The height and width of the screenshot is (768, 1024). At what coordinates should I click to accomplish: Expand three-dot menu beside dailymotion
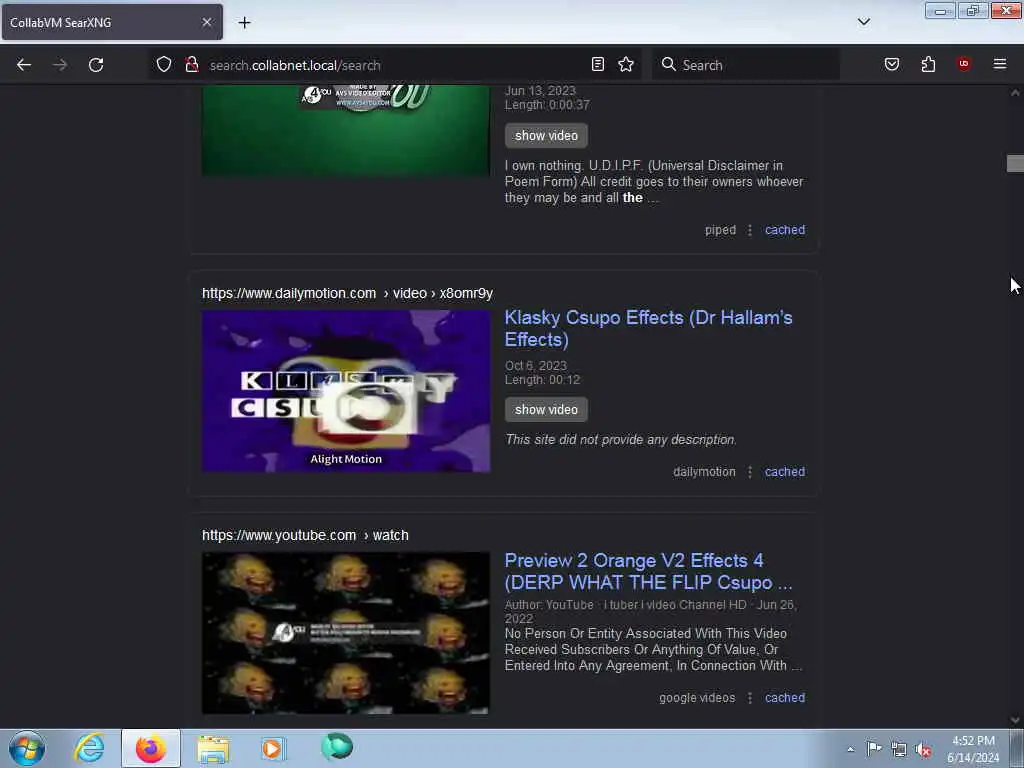tap(750, 472)
